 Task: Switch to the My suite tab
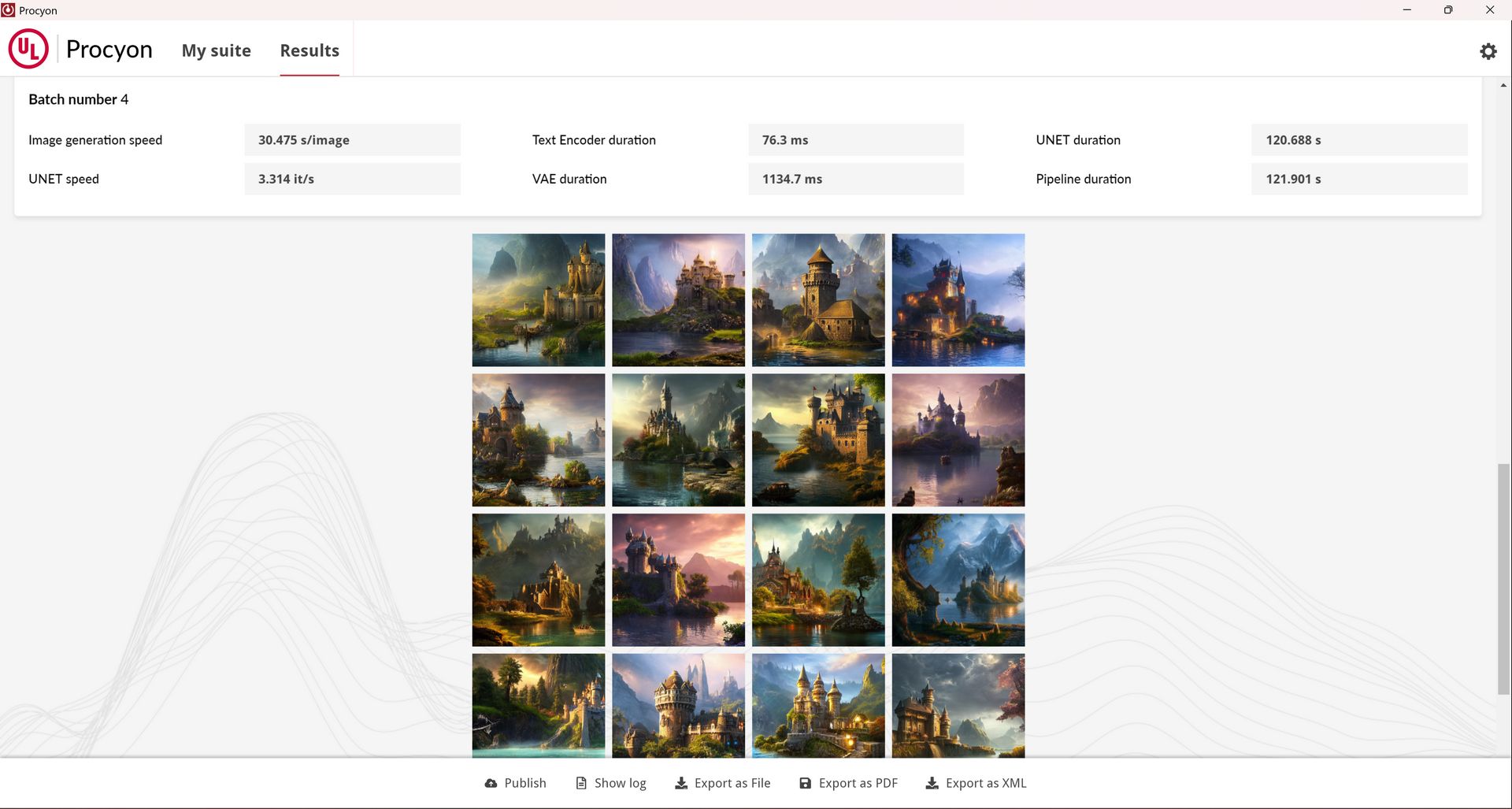(x=217, y=50)
